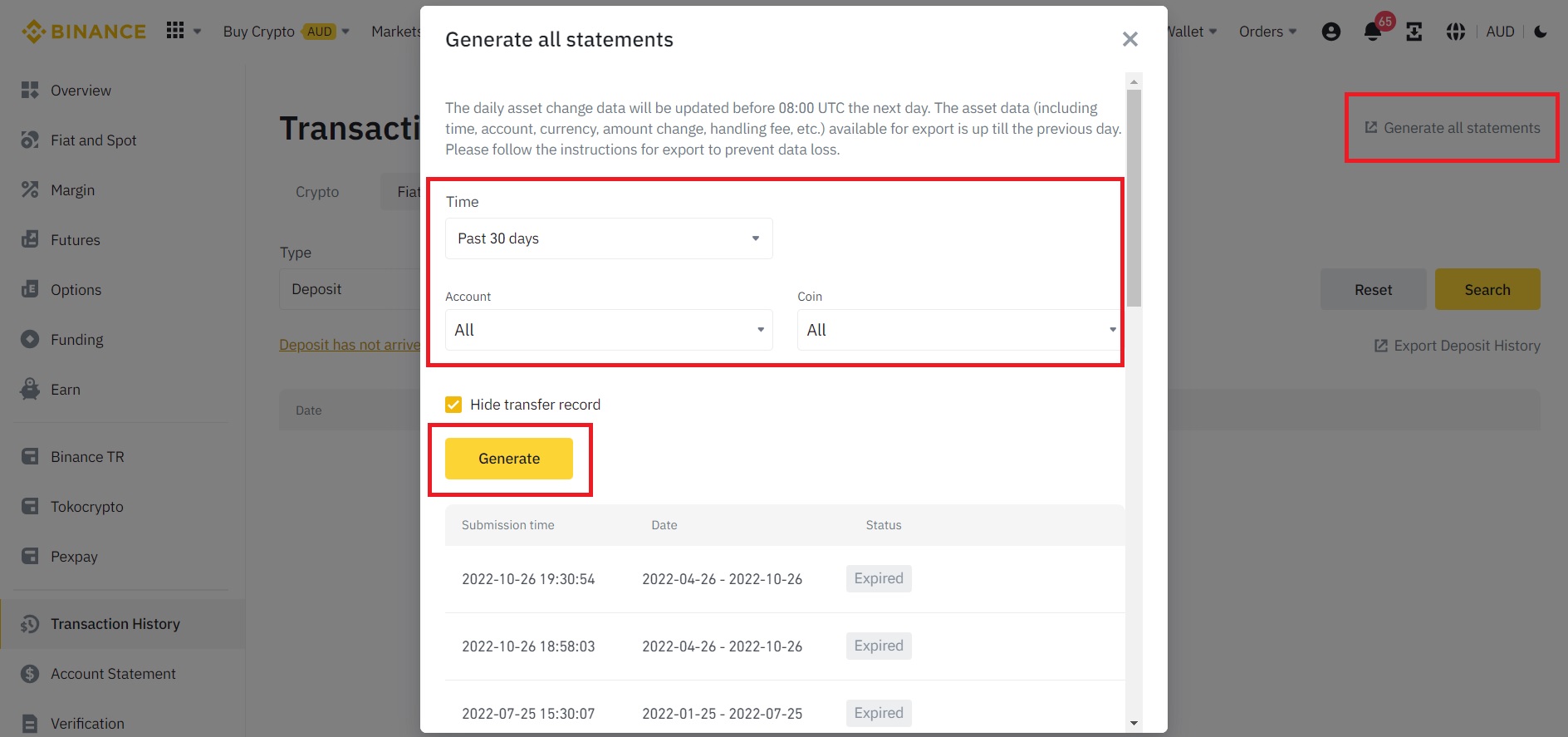
Task: Click the yellow Generate button
Action: click(x=509, y=459)
